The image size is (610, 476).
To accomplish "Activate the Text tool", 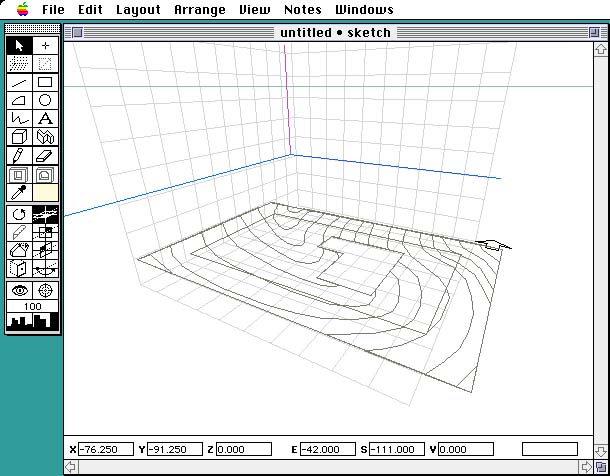I will click(46, 118).
